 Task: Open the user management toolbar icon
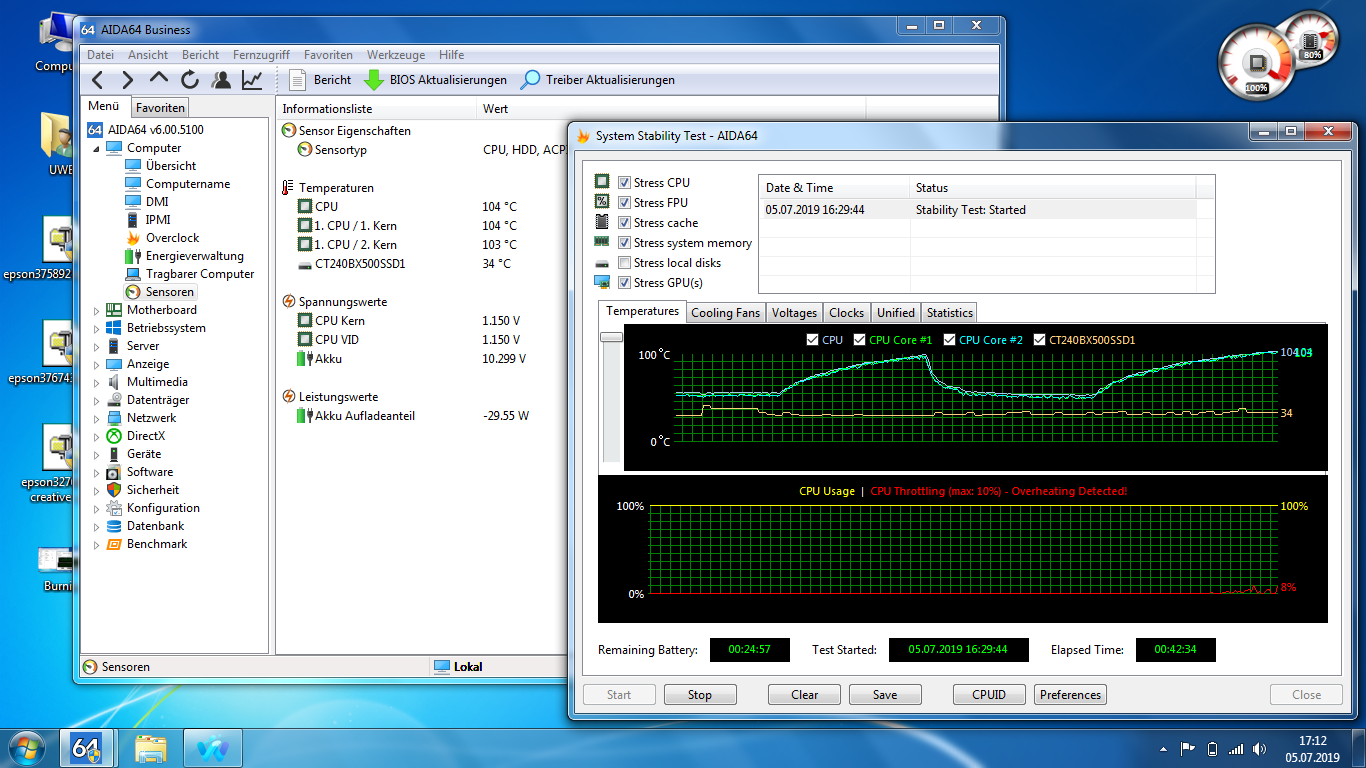click(221, 80)
